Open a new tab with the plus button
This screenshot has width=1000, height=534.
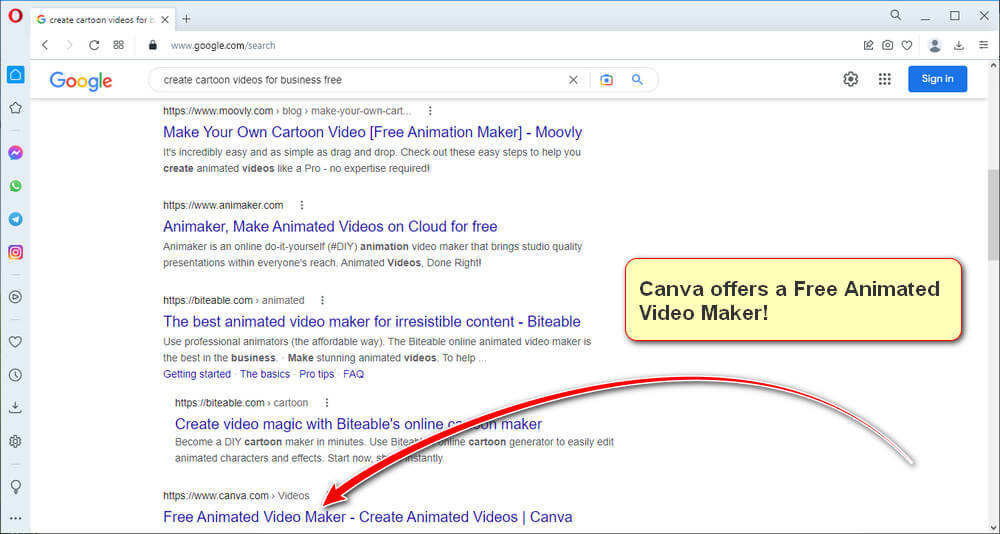[186, 19]
